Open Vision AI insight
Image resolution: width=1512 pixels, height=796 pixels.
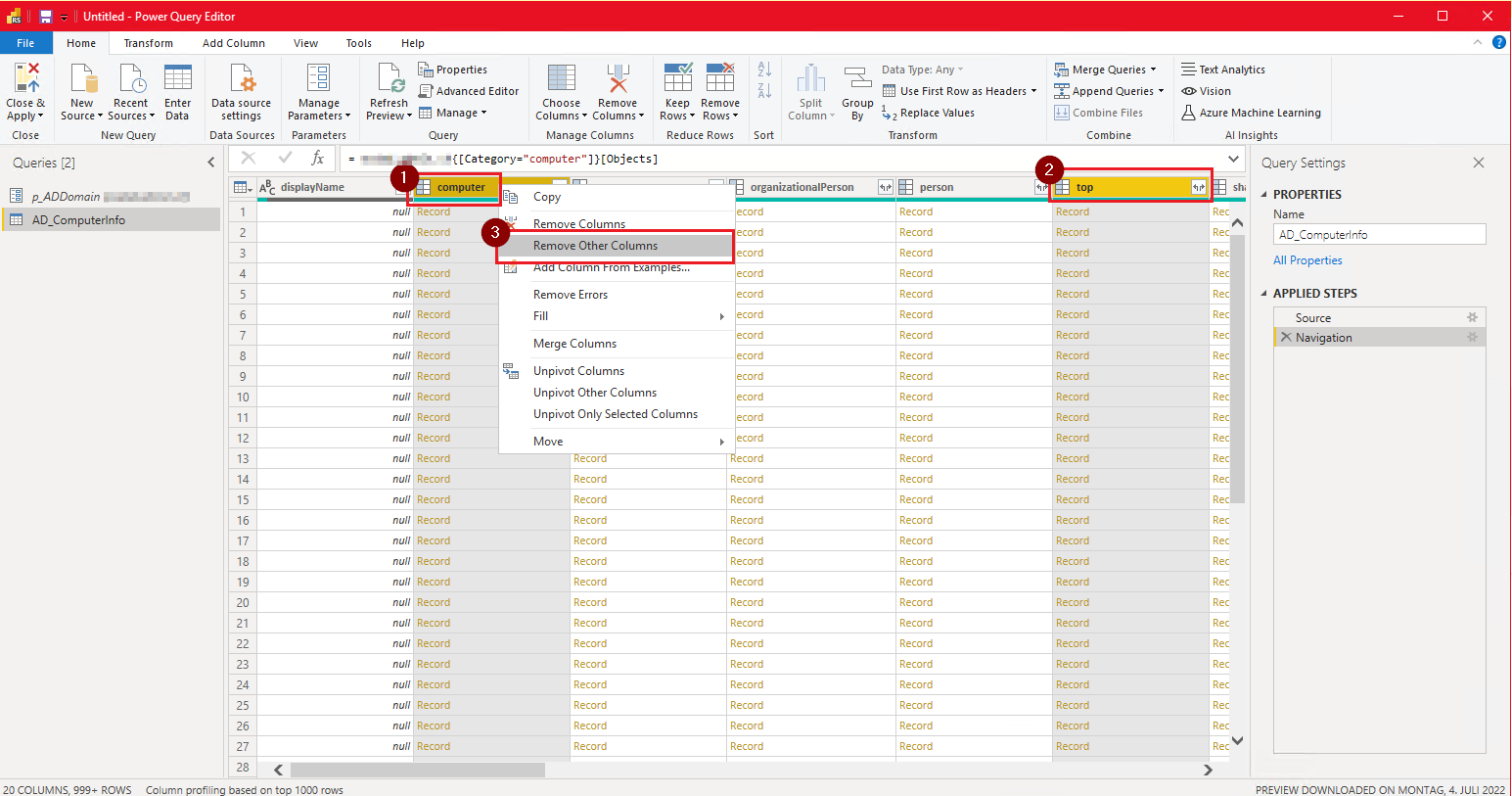tap(1206, 91)
